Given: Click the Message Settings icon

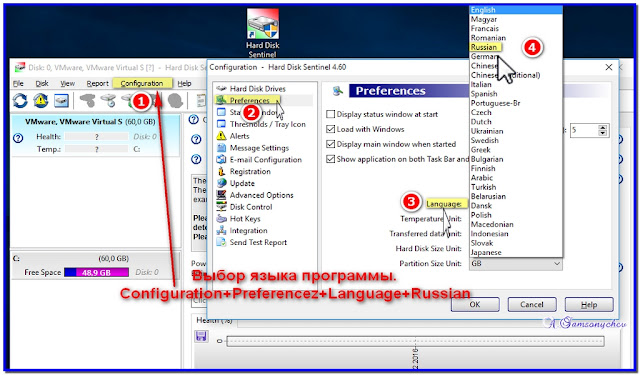Looking at the screenshot, I should pyautogui.click(x=221, y=148).
